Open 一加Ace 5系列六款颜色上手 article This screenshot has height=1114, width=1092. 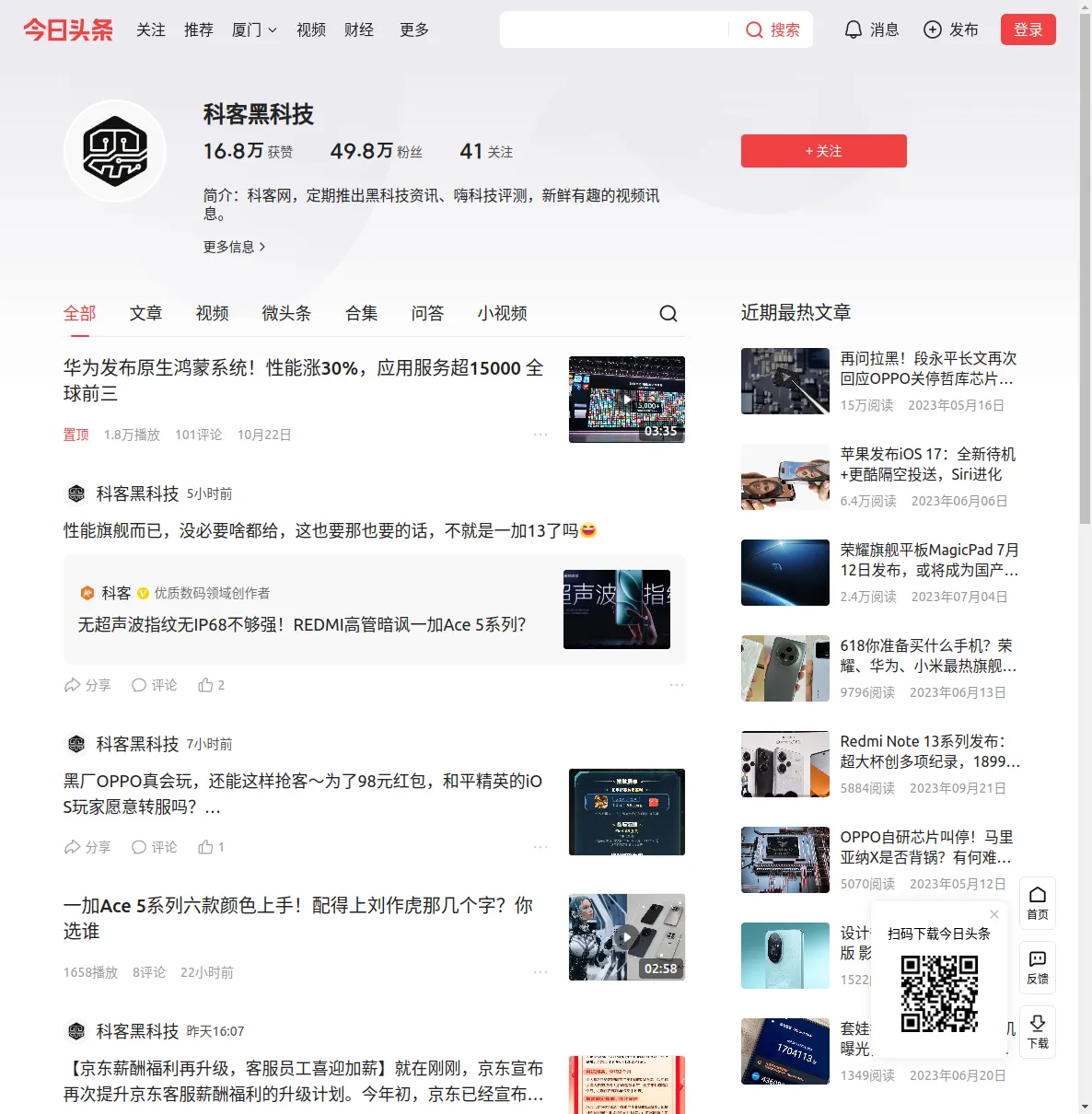pos(298,919)
